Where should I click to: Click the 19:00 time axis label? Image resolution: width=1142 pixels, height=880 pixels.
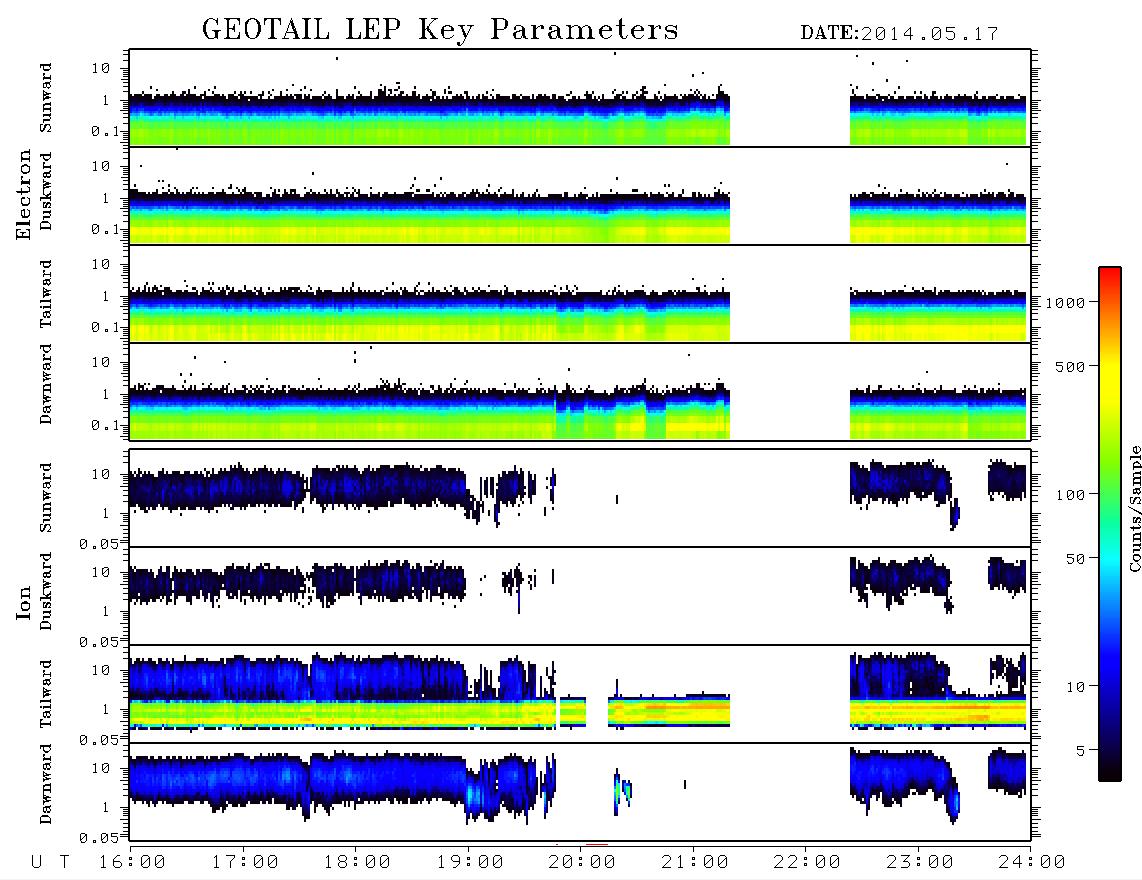470,863
